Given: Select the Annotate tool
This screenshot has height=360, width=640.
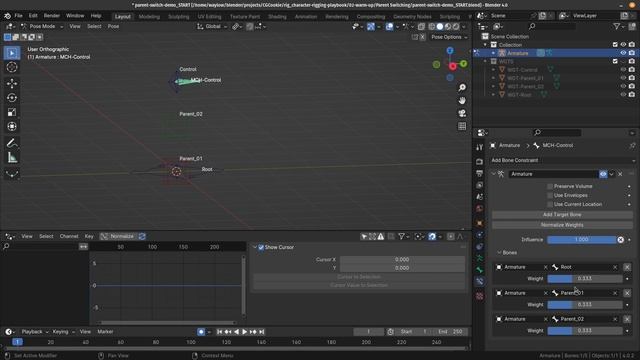Looking at the screenshot, I should 12,143.
